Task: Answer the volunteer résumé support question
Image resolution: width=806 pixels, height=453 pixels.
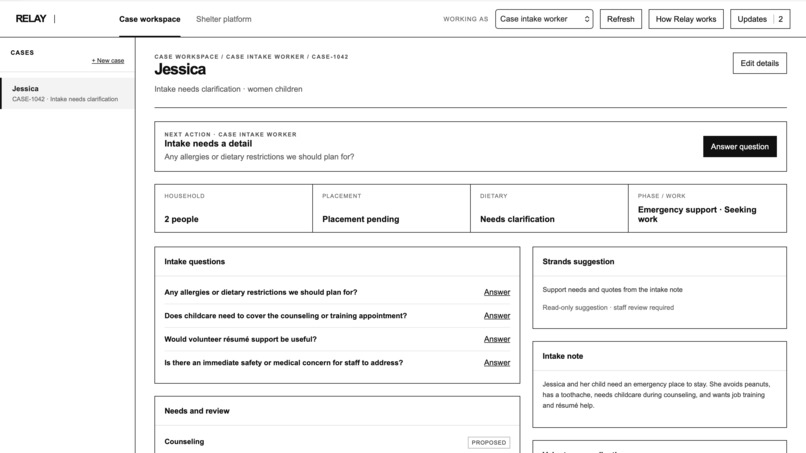Action: coord(497,339)
